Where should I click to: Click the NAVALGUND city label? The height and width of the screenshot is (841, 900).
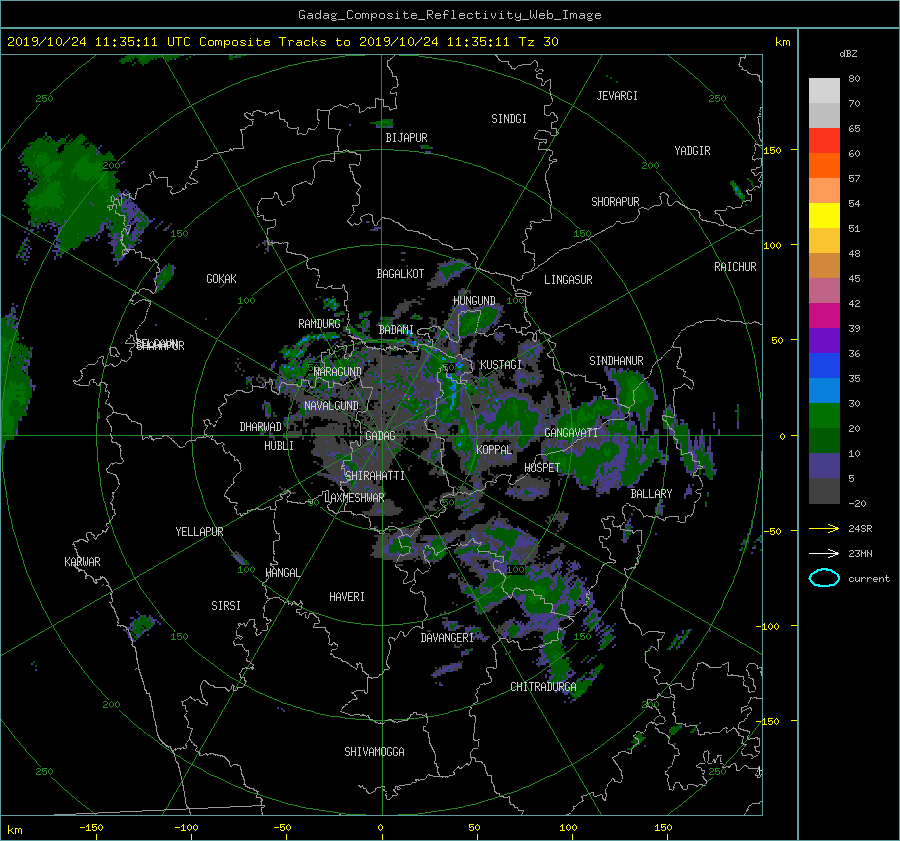click(331, 406)
